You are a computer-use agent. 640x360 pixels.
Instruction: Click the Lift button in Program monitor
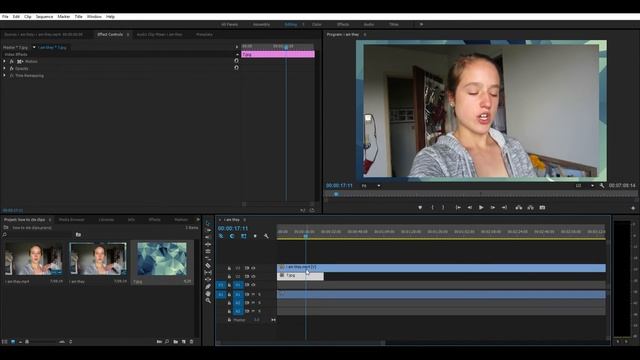(x=519, y=208)
